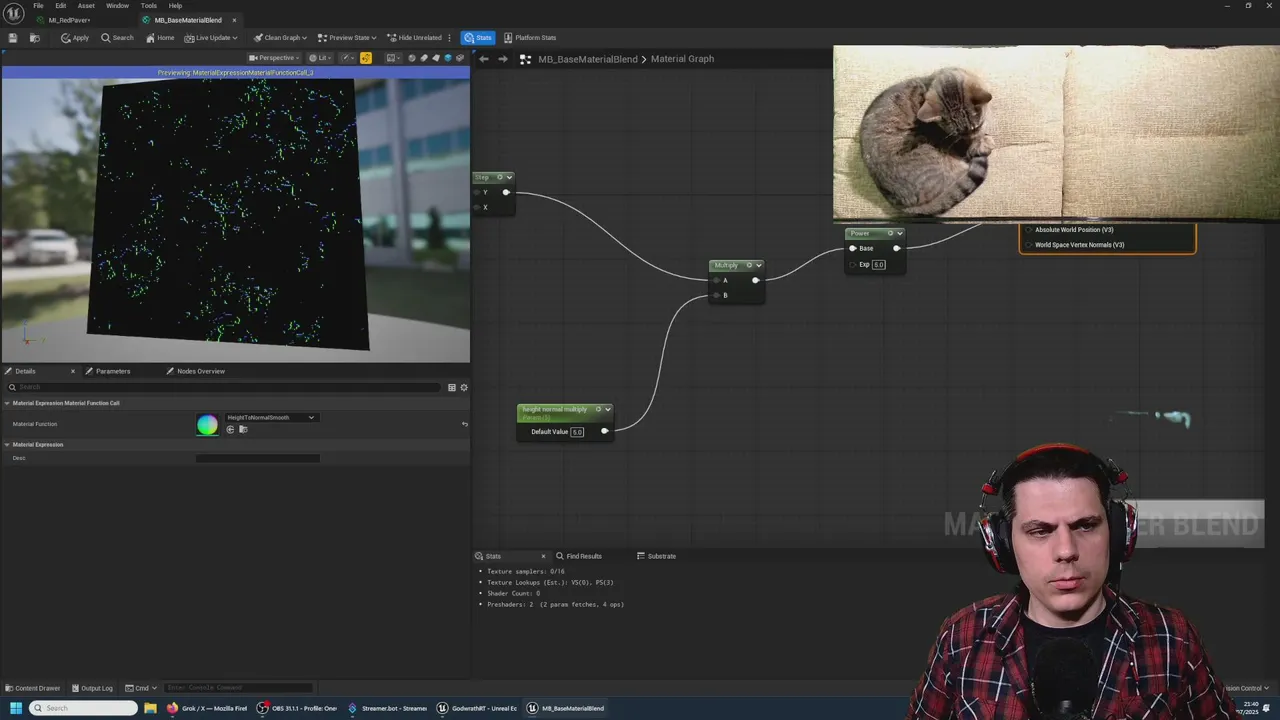This screenshot has height=720, width=1280.
Task: Open the Content Drawer
Action: click(x=33, y=688)
